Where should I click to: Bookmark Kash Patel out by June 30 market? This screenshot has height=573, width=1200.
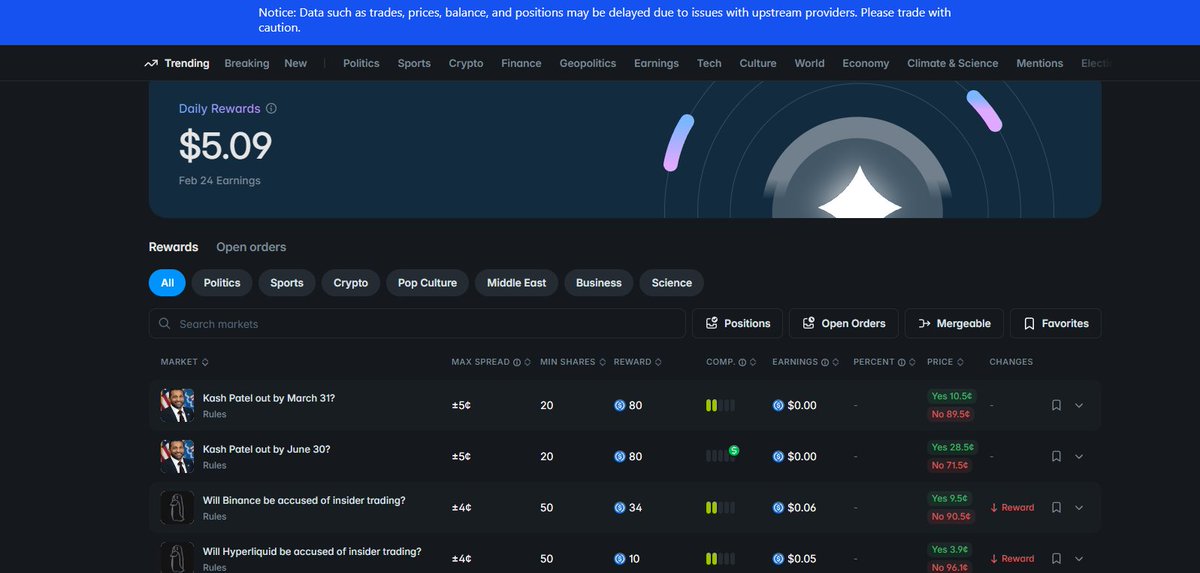pos(1056,457)
